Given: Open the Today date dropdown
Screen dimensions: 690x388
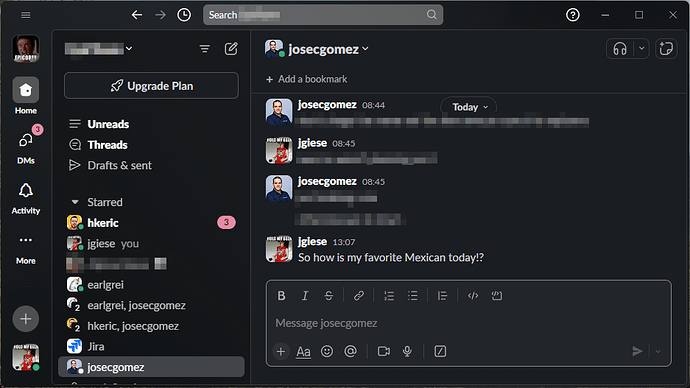Looking at the screenshot, I should (469, 107).
